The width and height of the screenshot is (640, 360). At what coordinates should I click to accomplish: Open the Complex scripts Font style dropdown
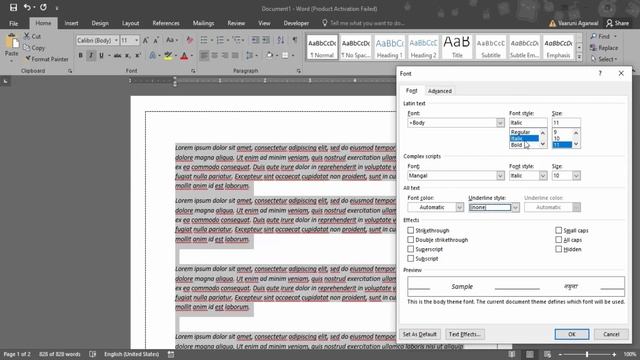click(x=543, y=176)
